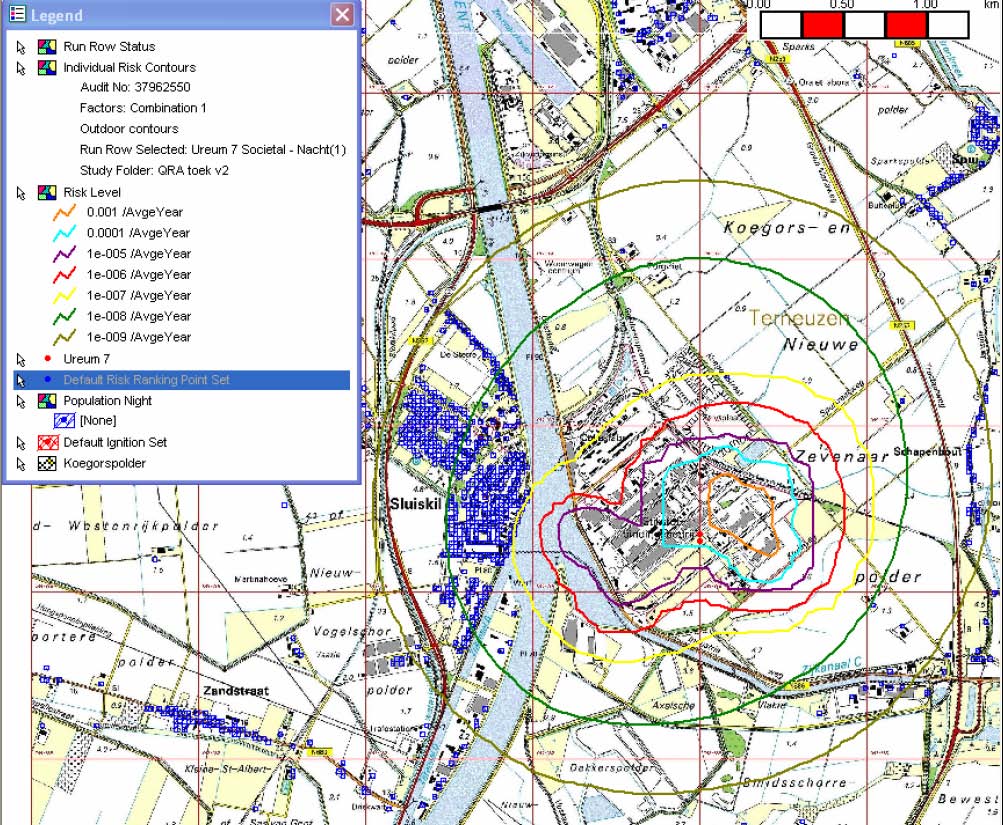Click the pointer arrow beside Population Night
Screen dimensions: 1003x825
click(x=21, y=402)
